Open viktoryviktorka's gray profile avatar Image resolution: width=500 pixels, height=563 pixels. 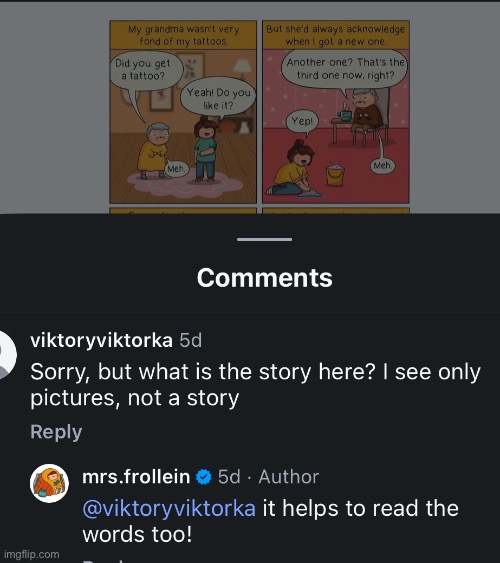point(4,355)
